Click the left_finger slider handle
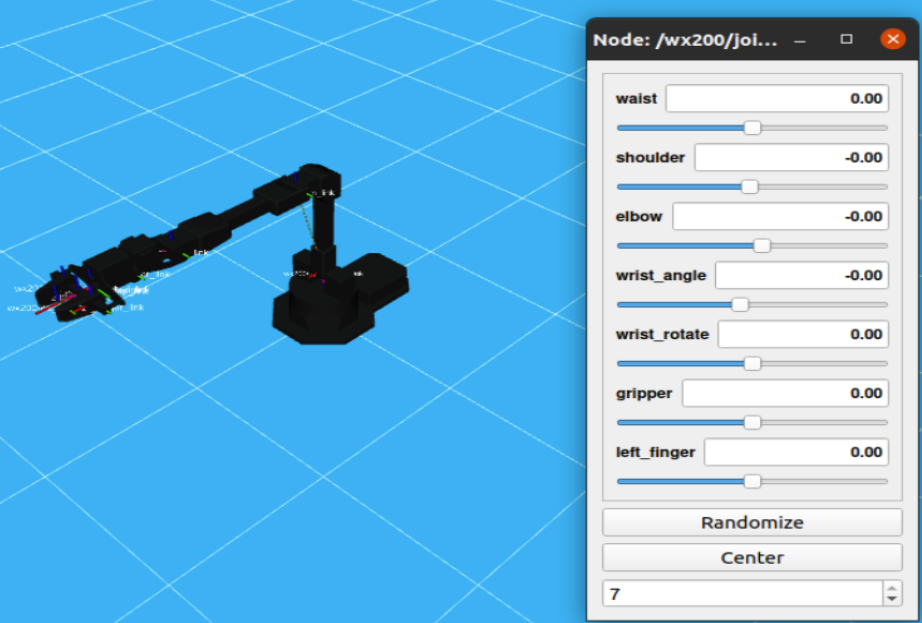The image size is (922, 623). (752, 482)
